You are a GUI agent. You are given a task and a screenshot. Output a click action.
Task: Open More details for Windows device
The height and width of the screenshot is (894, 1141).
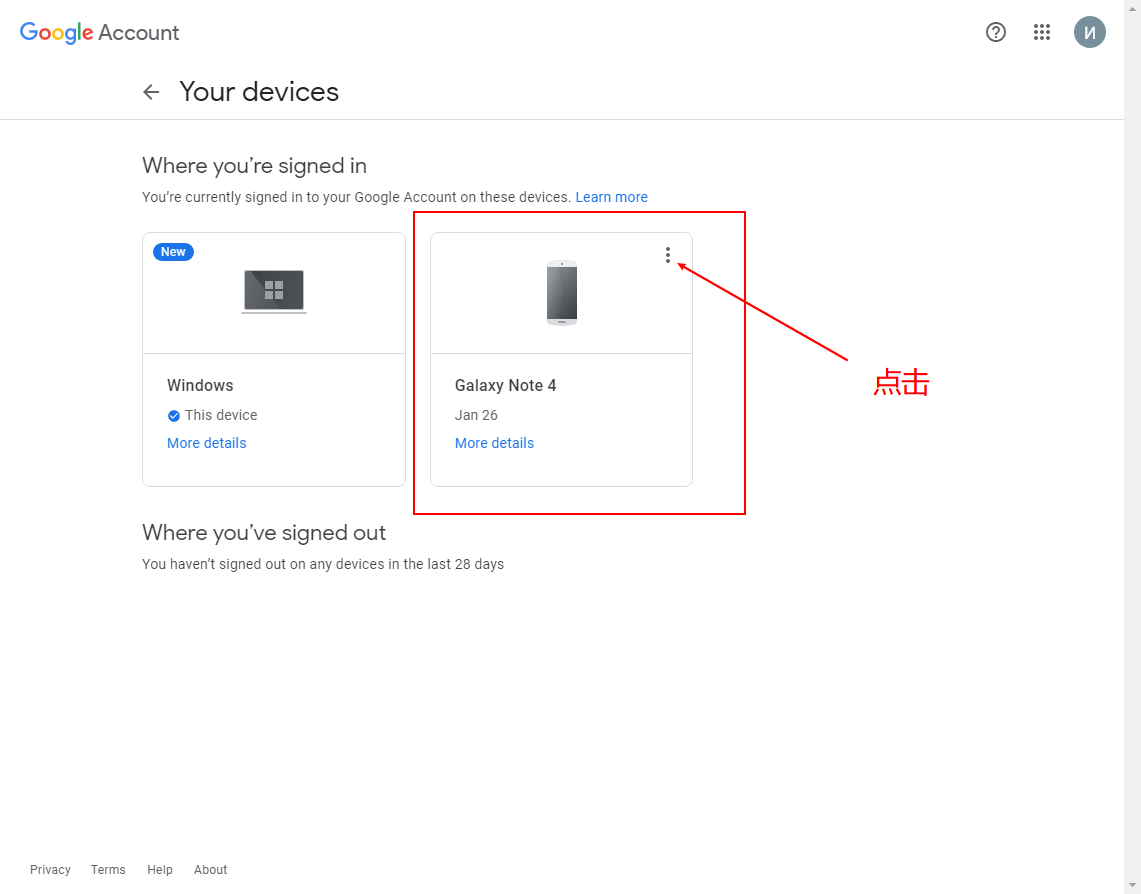click(x=207, y=443)
